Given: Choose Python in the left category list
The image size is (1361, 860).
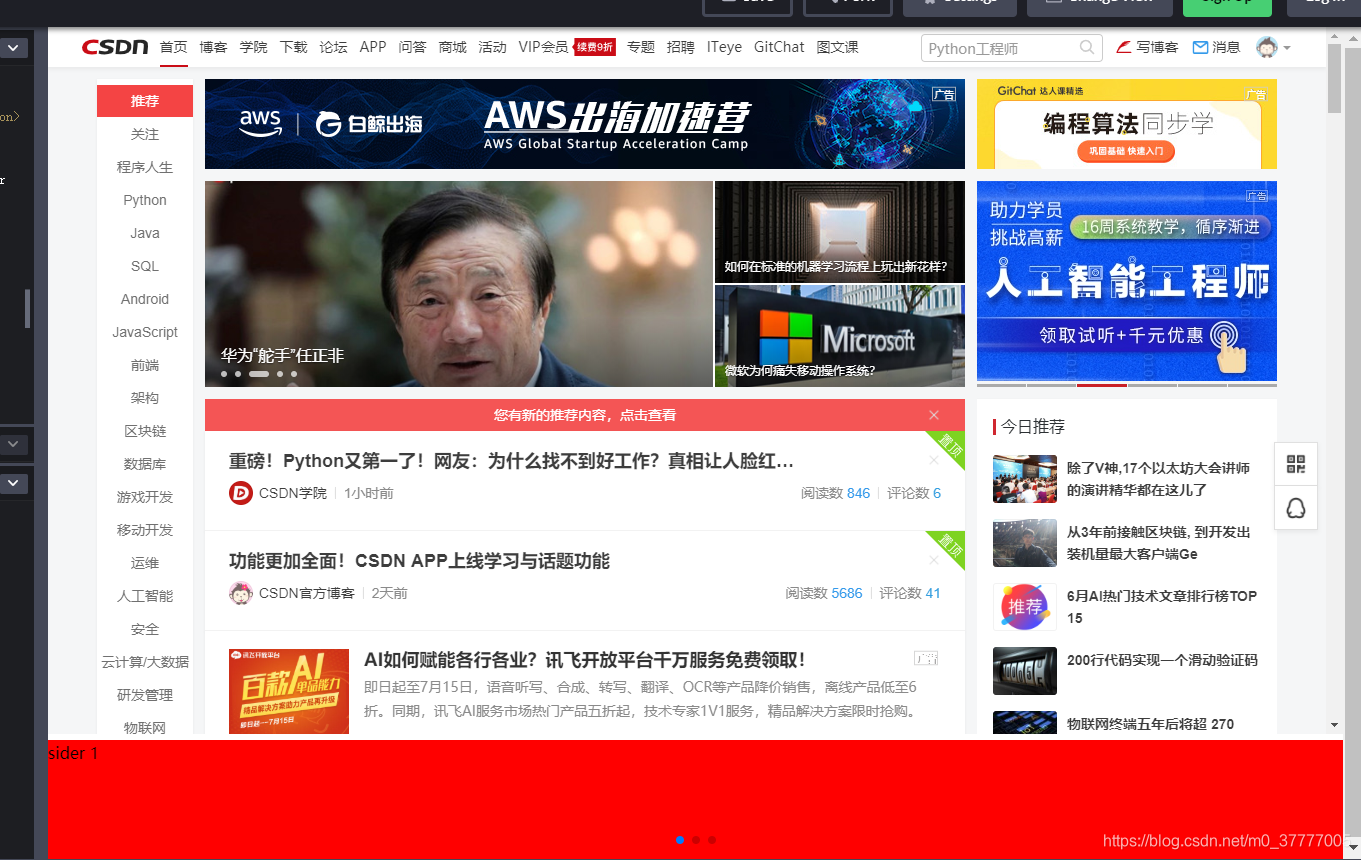Looking at the screenshot, I should pos(145,200).
